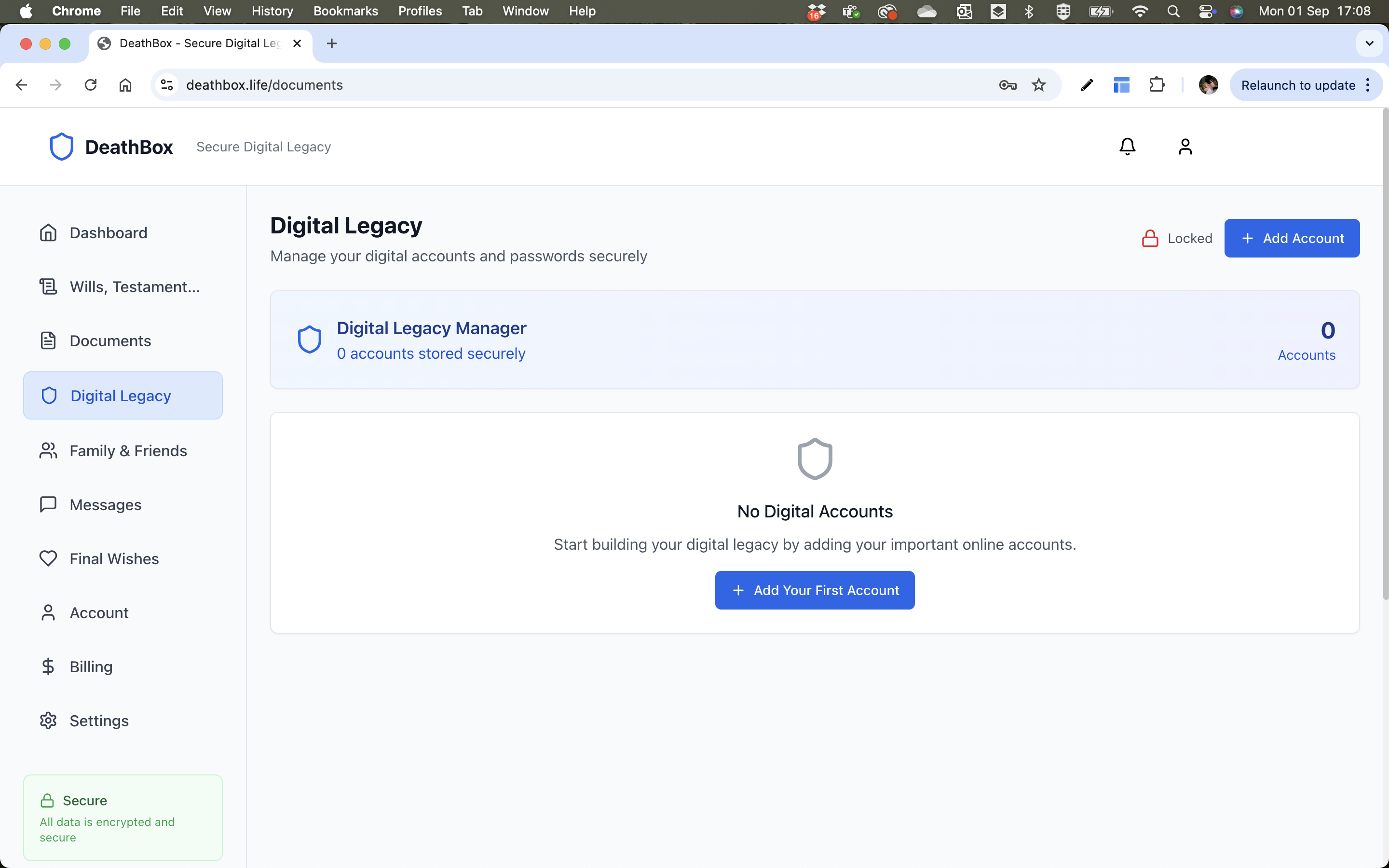Click the Wills scroll icon in sidebar
The height and width of the screenshot is (868, 1389).
pos(48,286)
